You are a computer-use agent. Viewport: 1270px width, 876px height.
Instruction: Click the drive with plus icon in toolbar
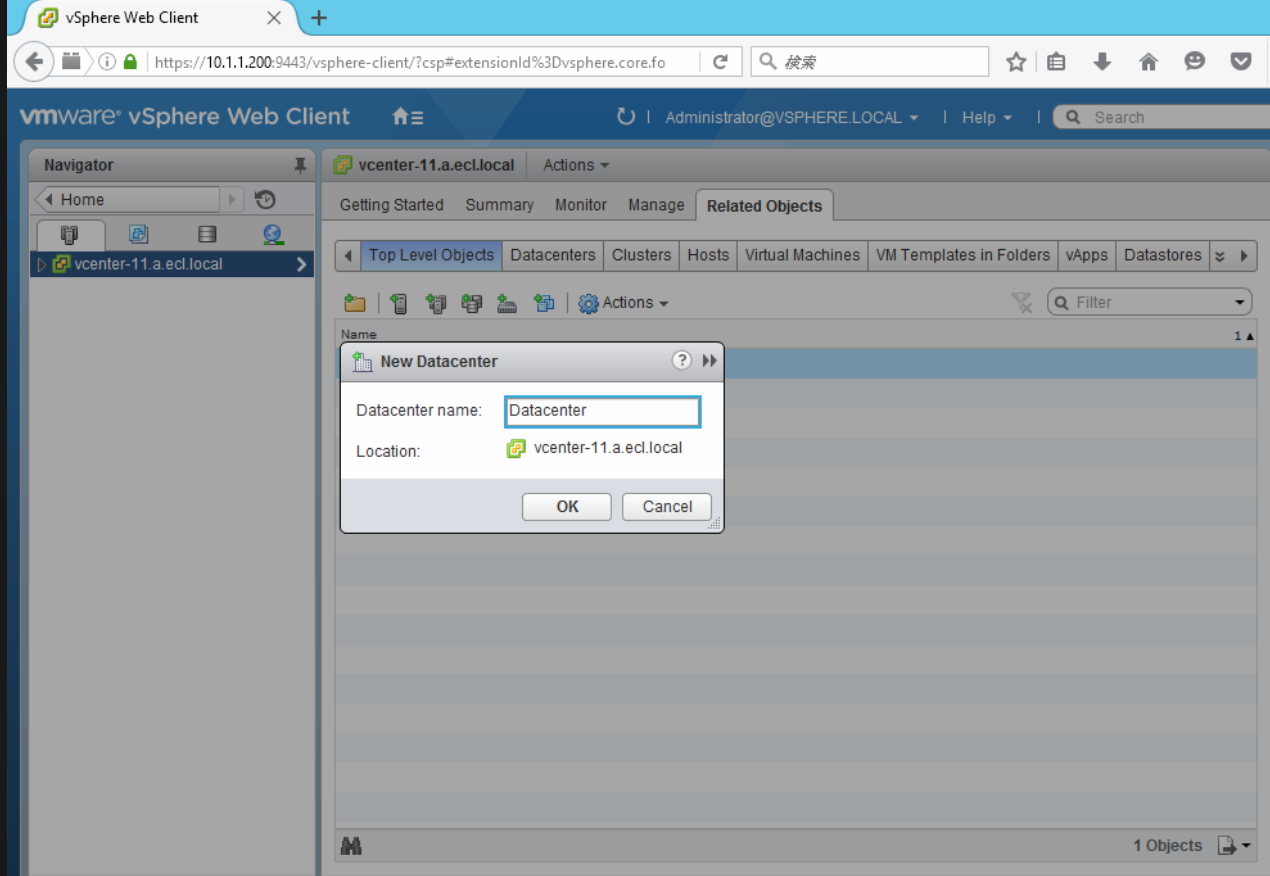pyautogui.click(x=507, y=303)
